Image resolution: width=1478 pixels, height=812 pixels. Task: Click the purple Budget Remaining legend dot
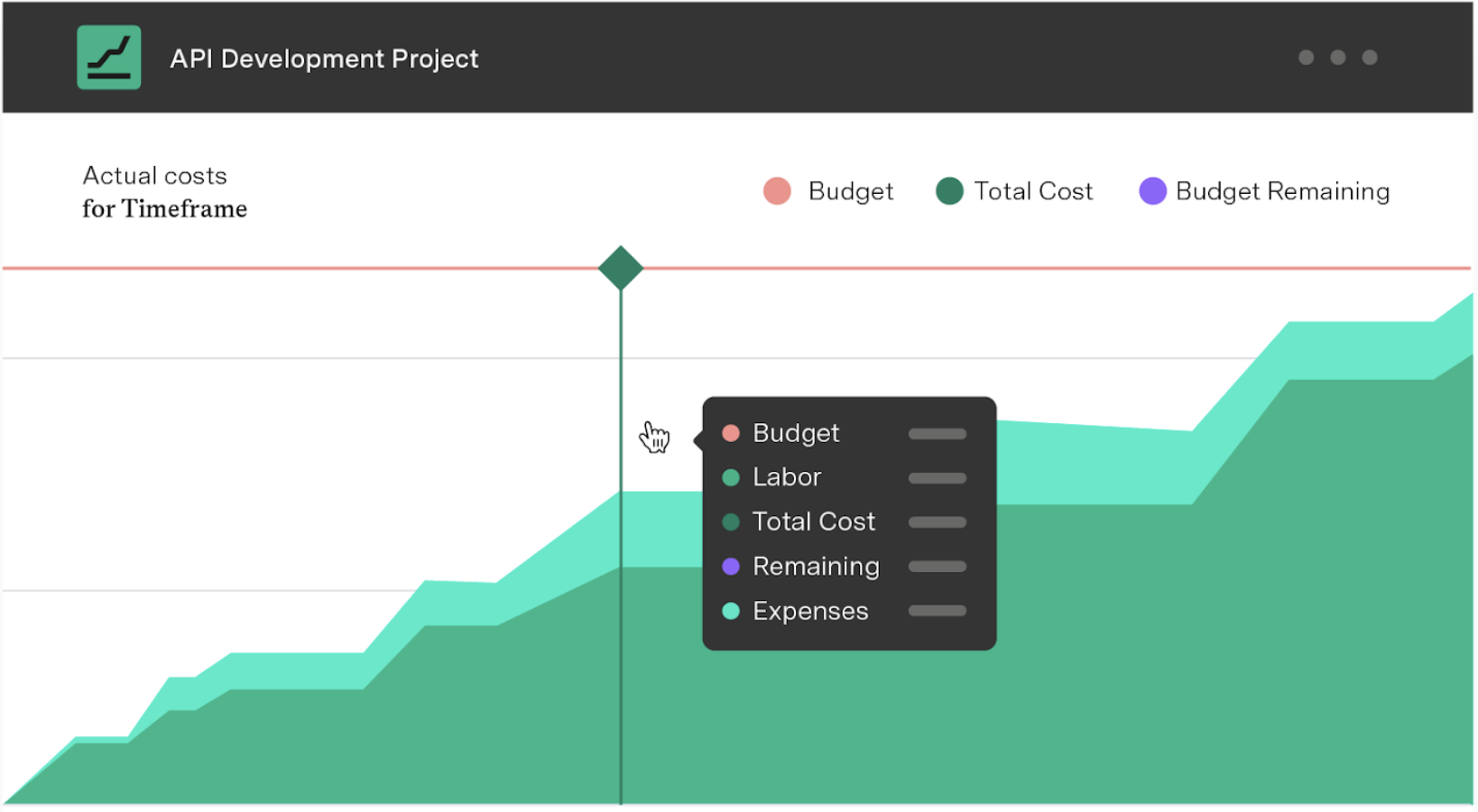pos(1152,191)
